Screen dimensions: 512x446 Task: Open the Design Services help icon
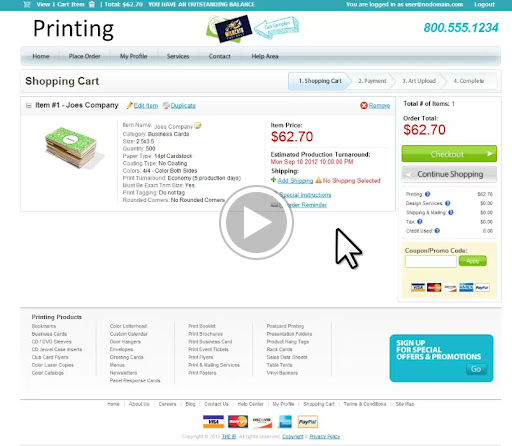tap(448, 203)
